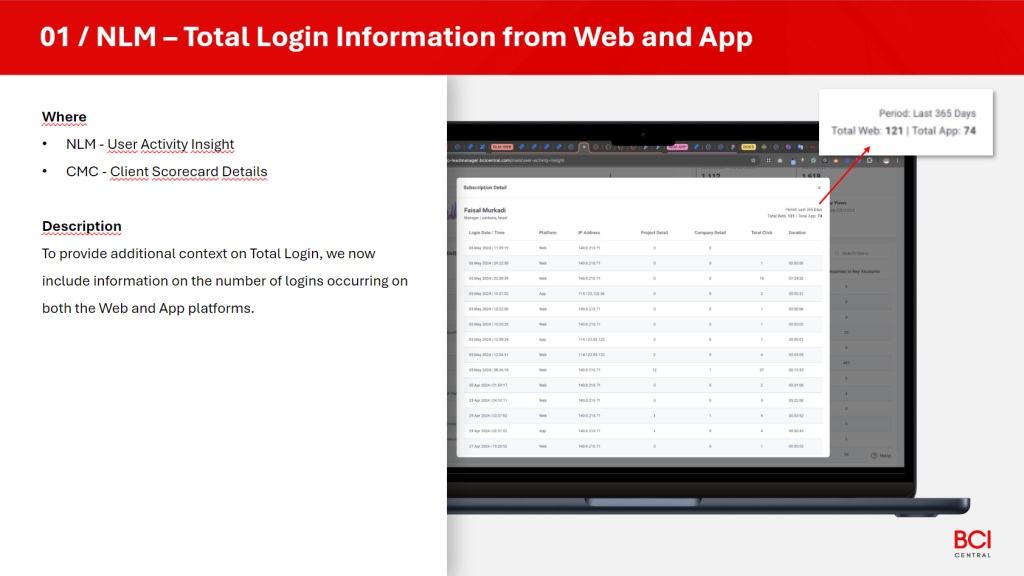This screenshot has height=576, width=1024.
Task: Close the Subscription Detail dialog
Action: 818,187
